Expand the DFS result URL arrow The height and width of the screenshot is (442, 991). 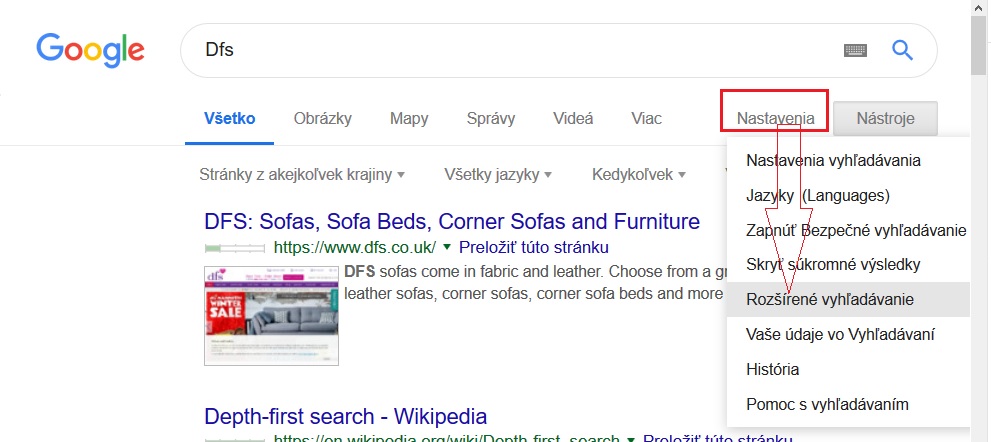[x=447, y=247]
